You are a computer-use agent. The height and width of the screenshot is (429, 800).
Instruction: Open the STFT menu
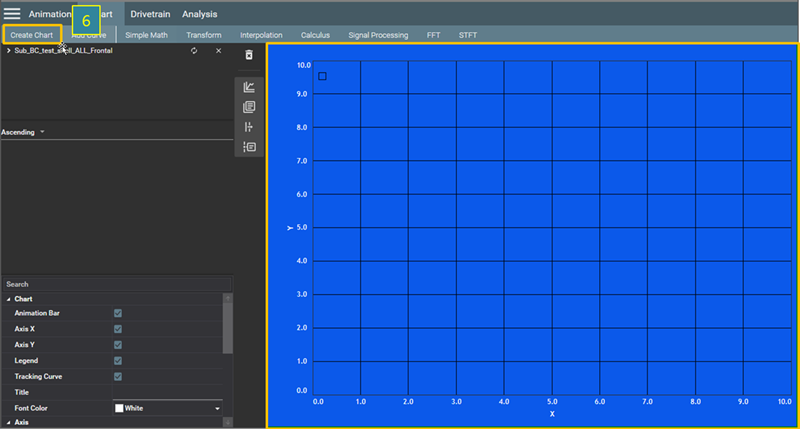[x=468, y=35]
